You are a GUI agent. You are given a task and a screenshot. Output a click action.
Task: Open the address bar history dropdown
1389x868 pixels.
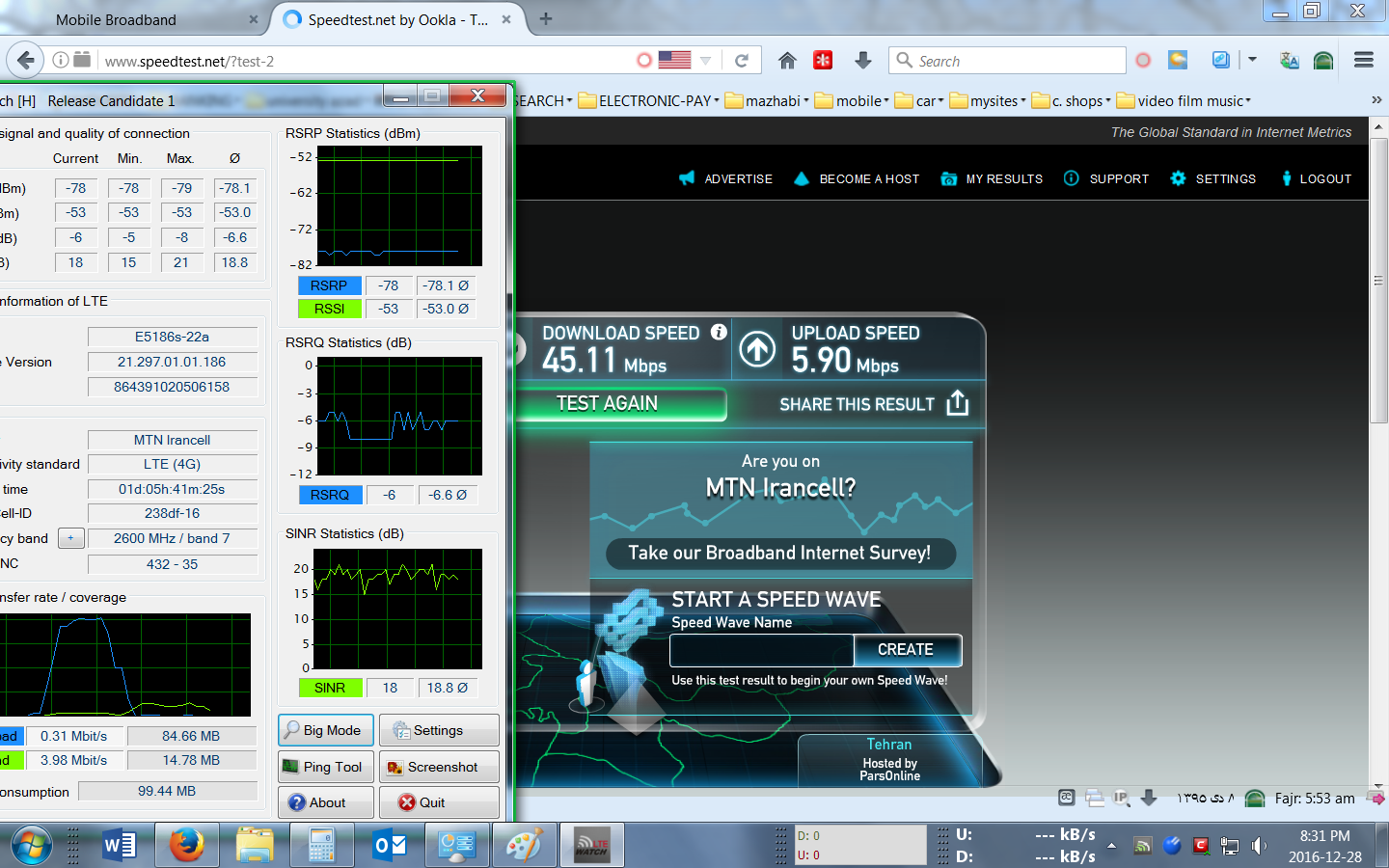(705, 61)
